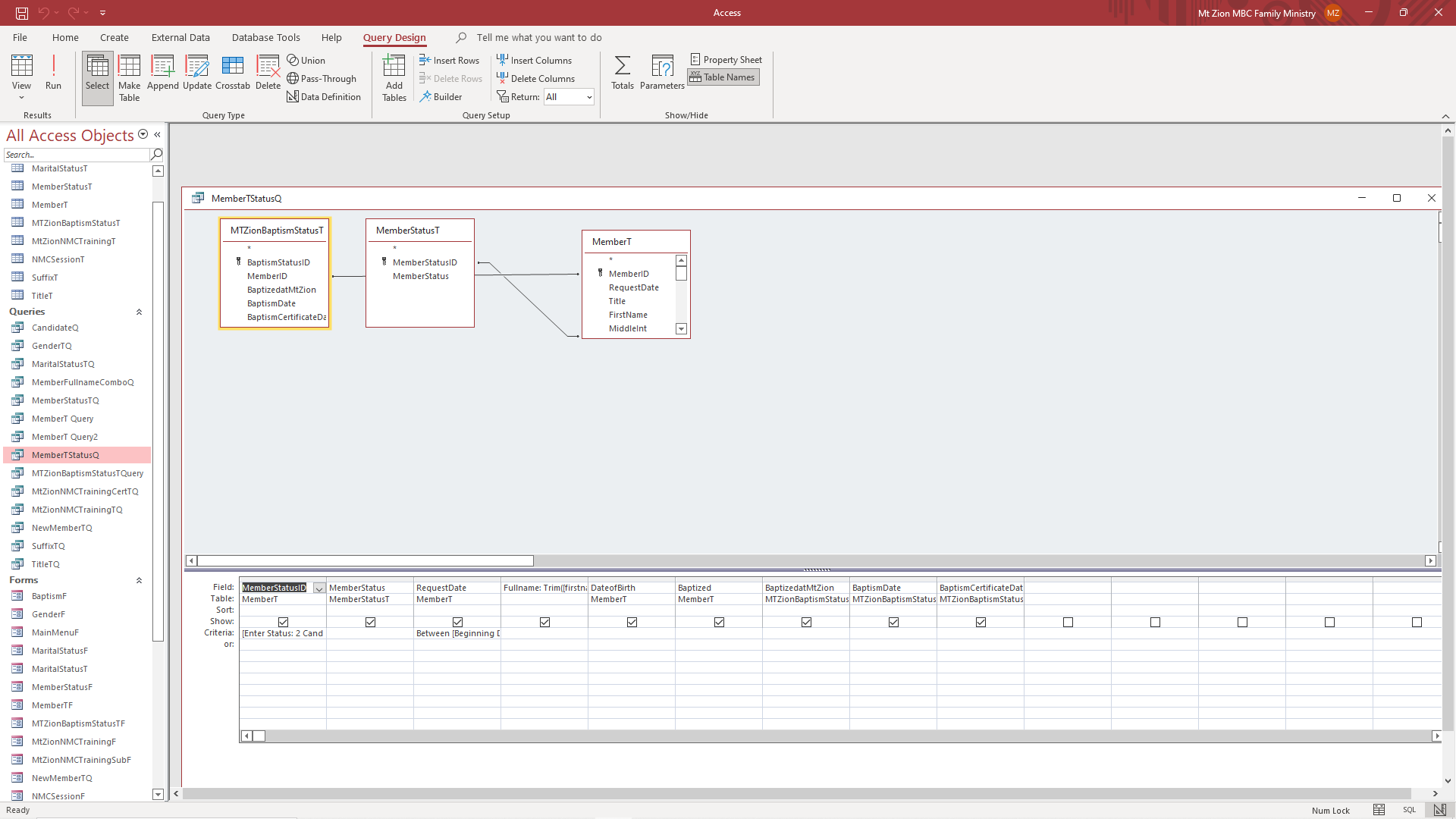Image resolution: width=1456 pixels, height=819 pixels.
Task: Choose the Crosstab query icon
Action: (x=232, y=73)
